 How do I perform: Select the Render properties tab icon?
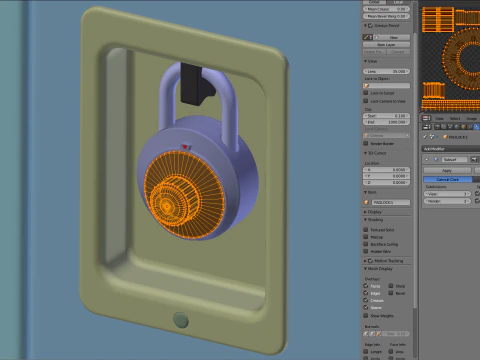(437, 127)
